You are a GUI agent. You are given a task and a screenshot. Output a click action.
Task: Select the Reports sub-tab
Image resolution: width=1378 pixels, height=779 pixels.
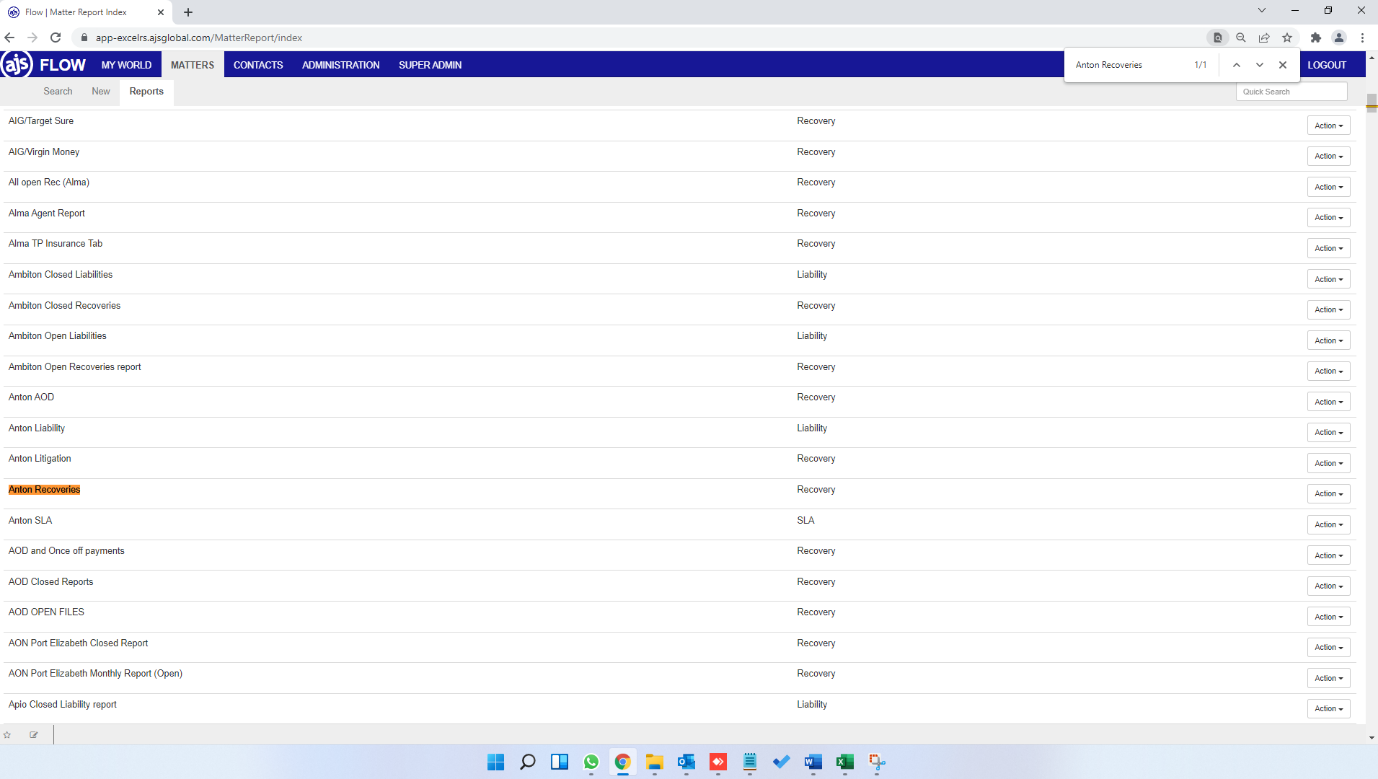point(146,91)
